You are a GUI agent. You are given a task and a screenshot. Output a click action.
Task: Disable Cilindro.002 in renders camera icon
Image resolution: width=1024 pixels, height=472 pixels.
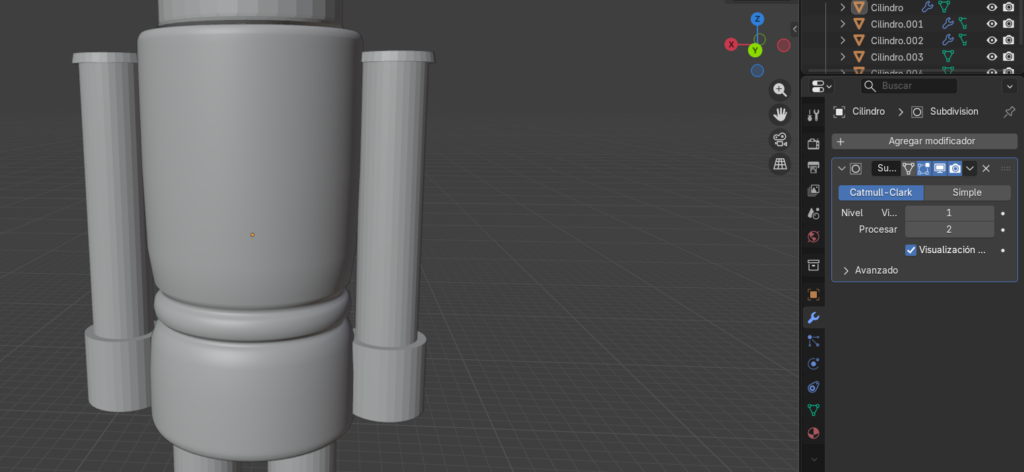click(1008, 40)
